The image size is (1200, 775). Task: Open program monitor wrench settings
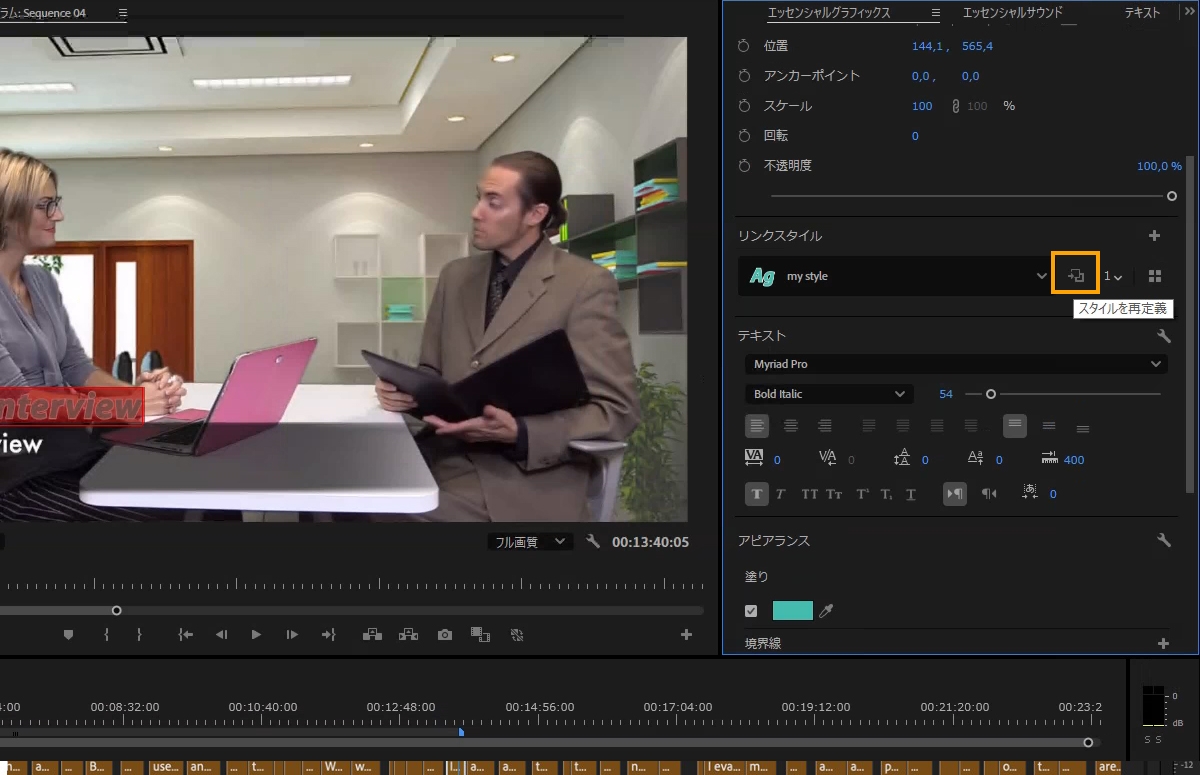click(593, 541)
